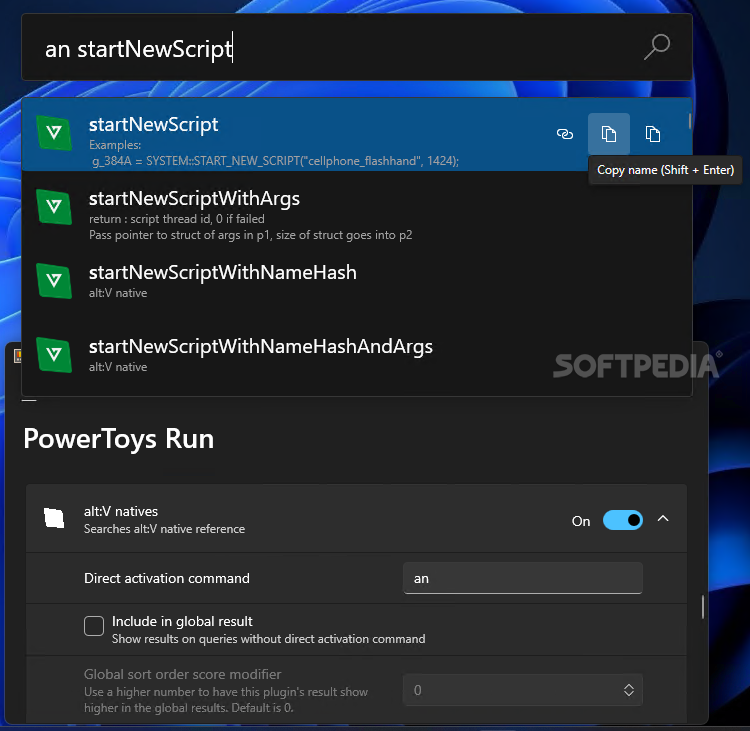Click the PowerToys settings page scrollbar
This screenshot has width=750, height=731.
(x=703, y=607)
